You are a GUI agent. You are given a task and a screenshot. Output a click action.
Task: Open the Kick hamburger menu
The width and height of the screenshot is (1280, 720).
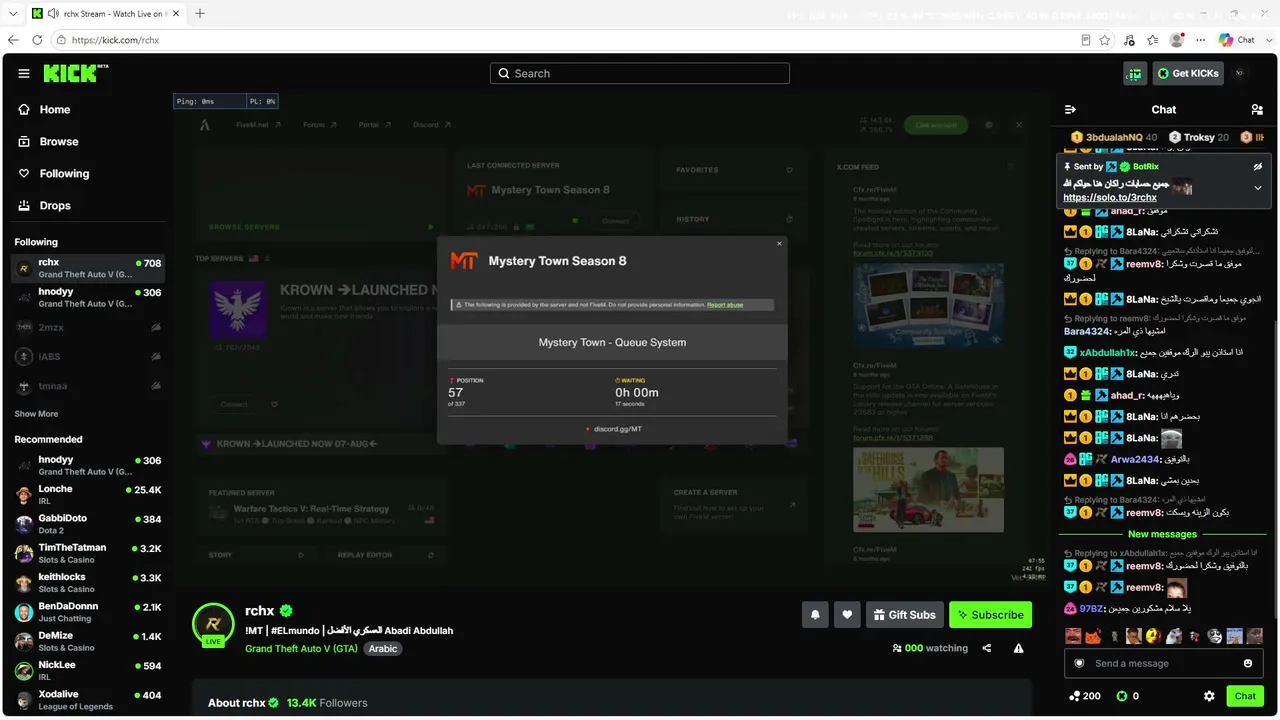click(x=24, y=73)
